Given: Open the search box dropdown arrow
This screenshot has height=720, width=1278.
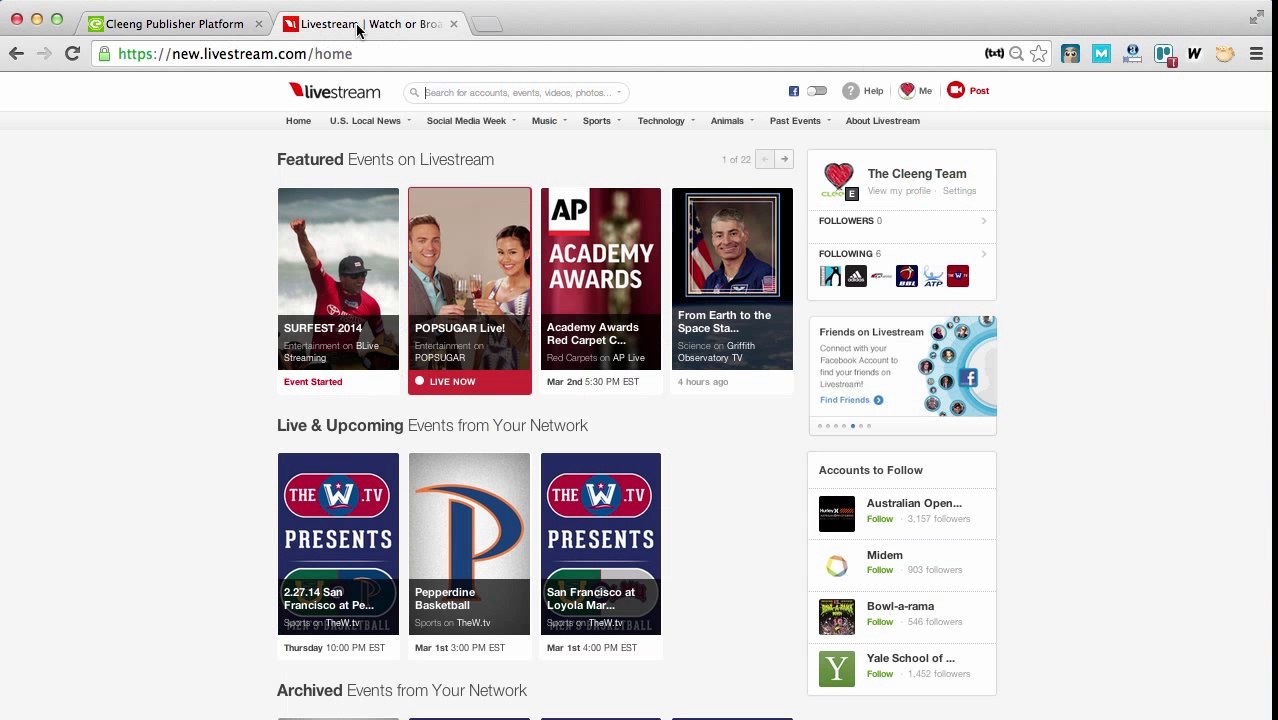Looking at the screenshot, I should 619,92.
